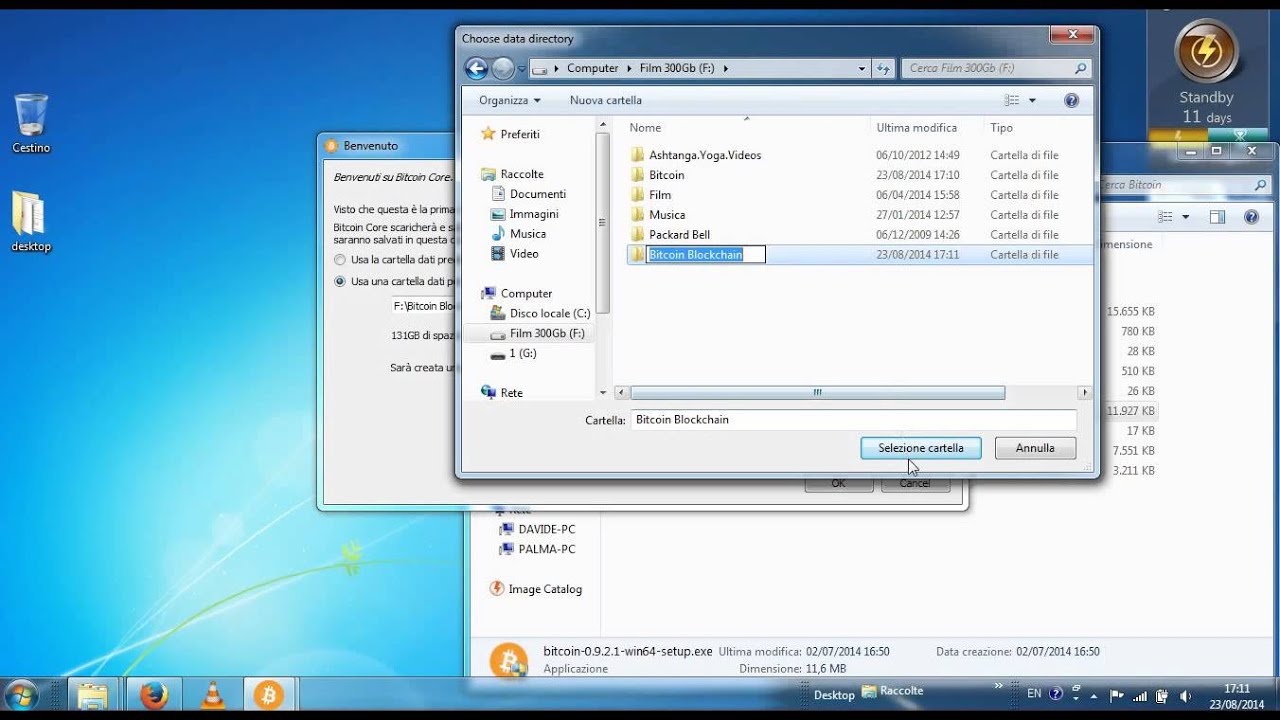Click Annulla to cancel the dialog

[1035, 448]
